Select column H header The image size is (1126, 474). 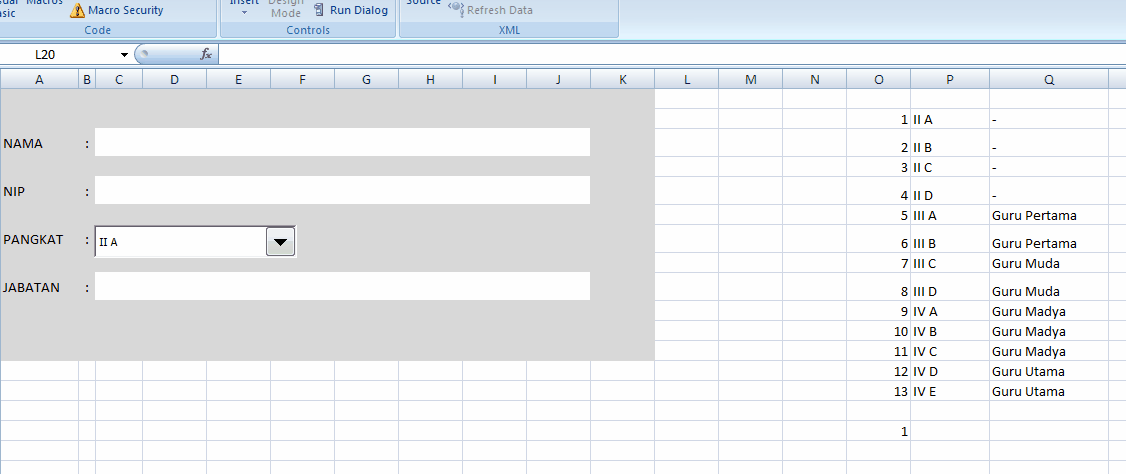coord(430,80)
